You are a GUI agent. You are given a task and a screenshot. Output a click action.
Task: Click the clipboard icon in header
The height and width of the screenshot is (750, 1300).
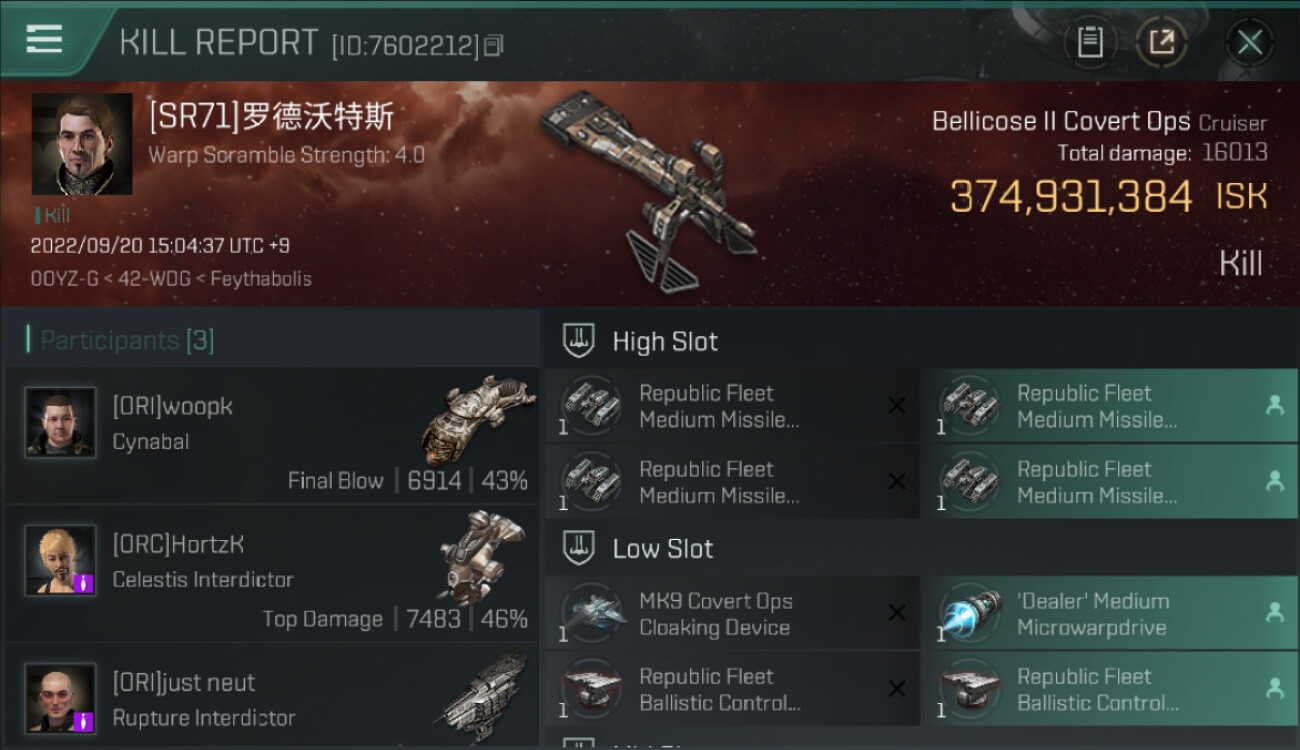click(x=1090, y=42)
